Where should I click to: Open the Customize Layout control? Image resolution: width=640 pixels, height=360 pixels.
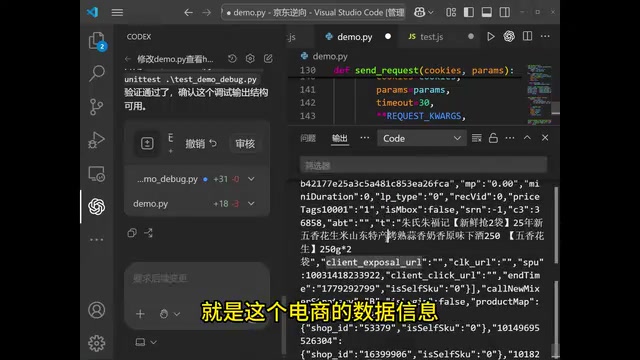(x=451, y=12)
